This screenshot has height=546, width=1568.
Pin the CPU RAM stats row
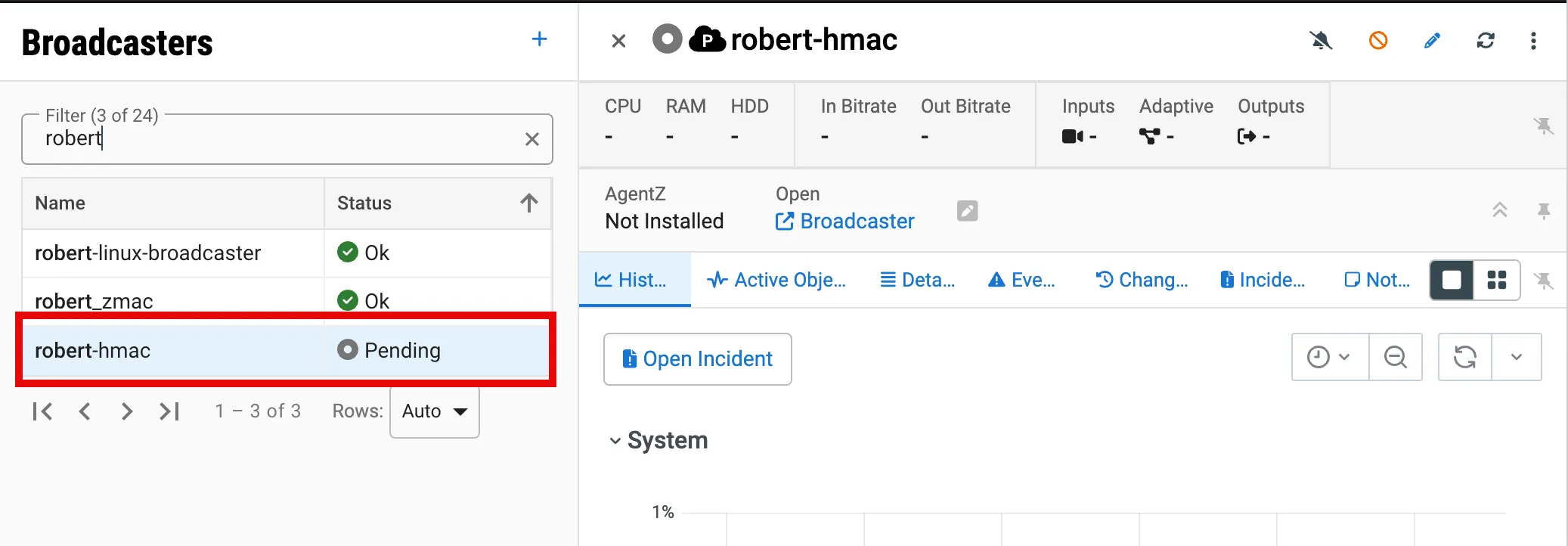(1543, 126)
